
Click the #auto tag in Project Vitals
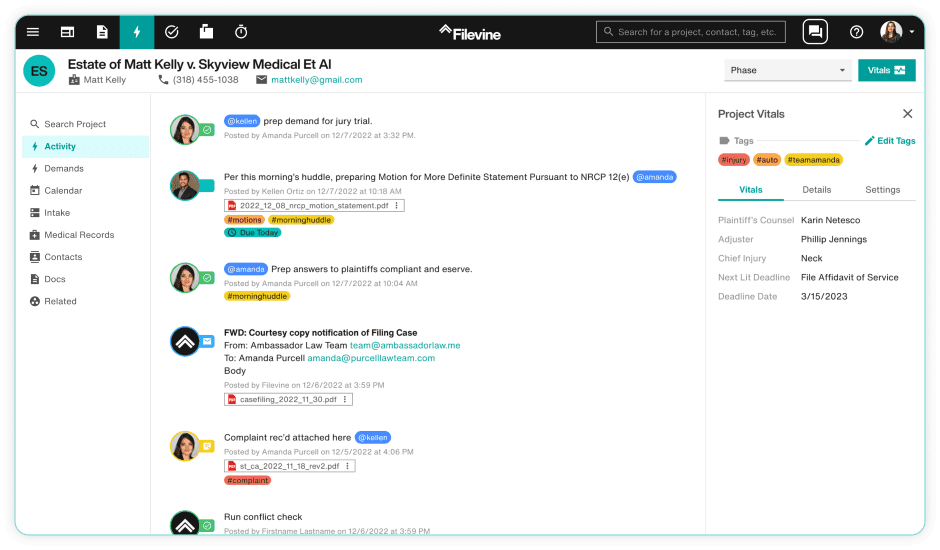(x=767, y=160)
